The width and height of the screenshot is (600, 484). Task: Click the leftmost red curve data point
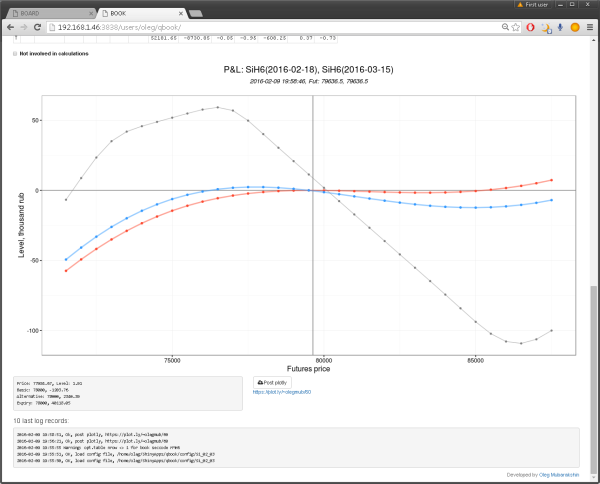tap(66, 271)
